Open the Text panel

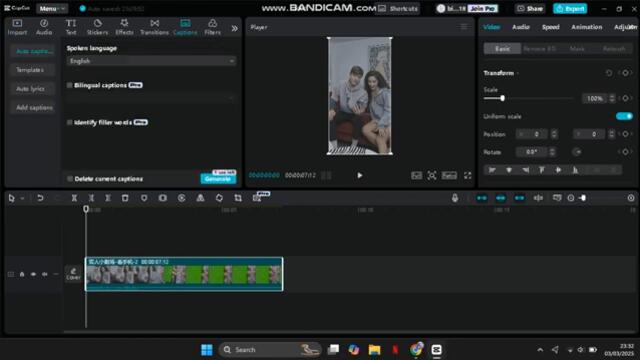[x=71, y=27]
